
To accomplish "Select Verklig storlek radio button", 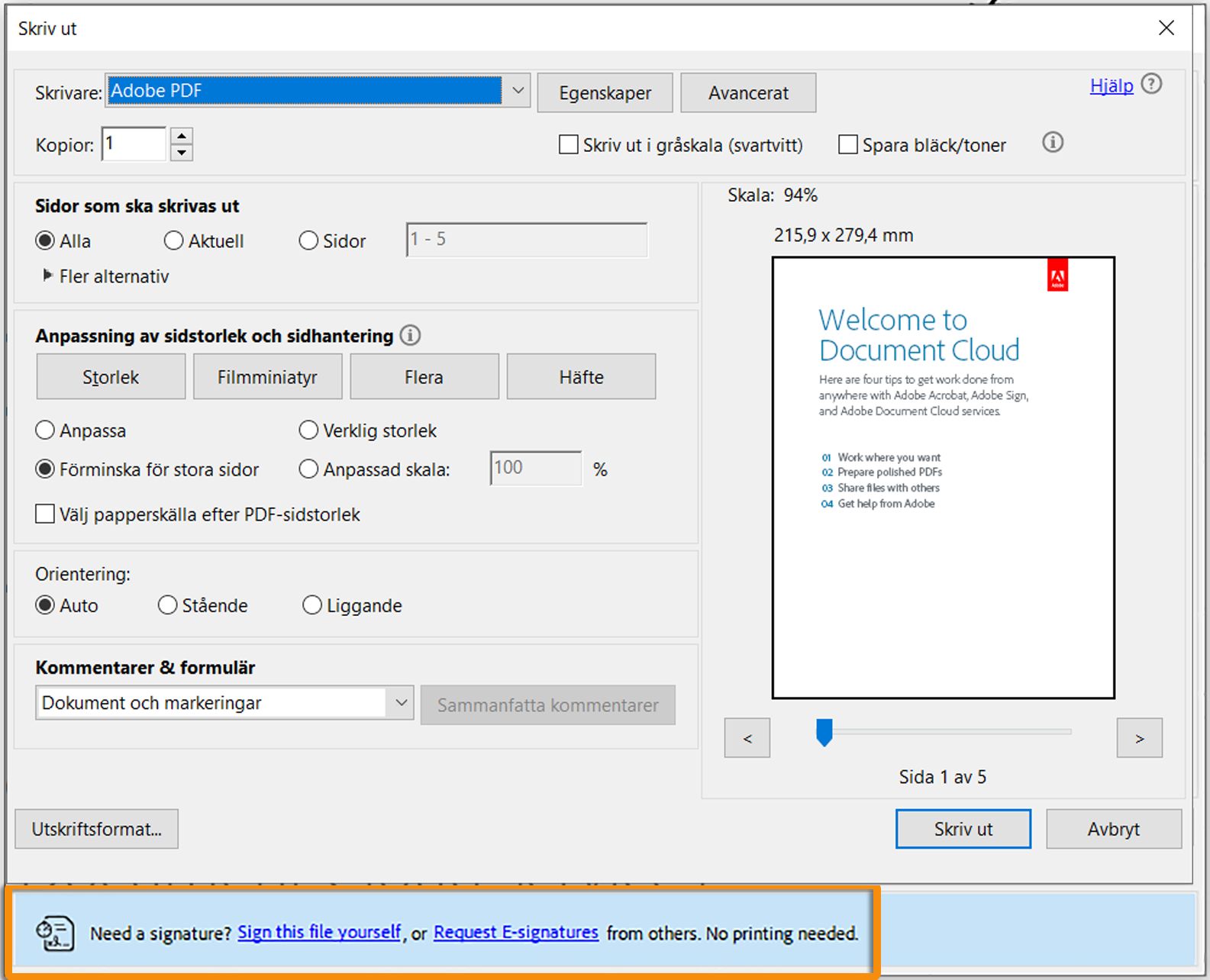I will coord(308,430).
